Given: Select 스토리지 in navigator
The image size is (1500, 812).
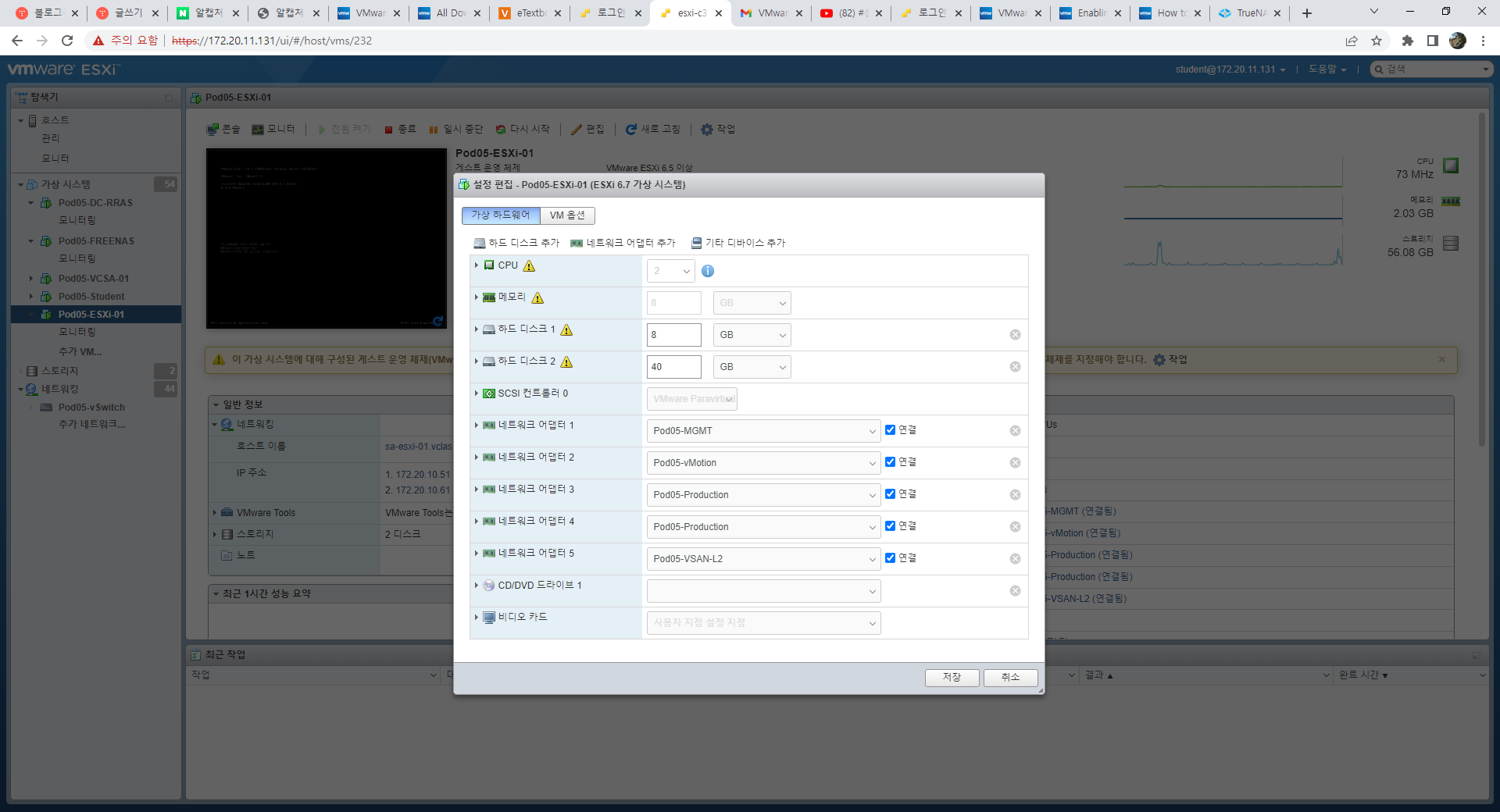Looking at the screenshot, I should coord(59,371).
